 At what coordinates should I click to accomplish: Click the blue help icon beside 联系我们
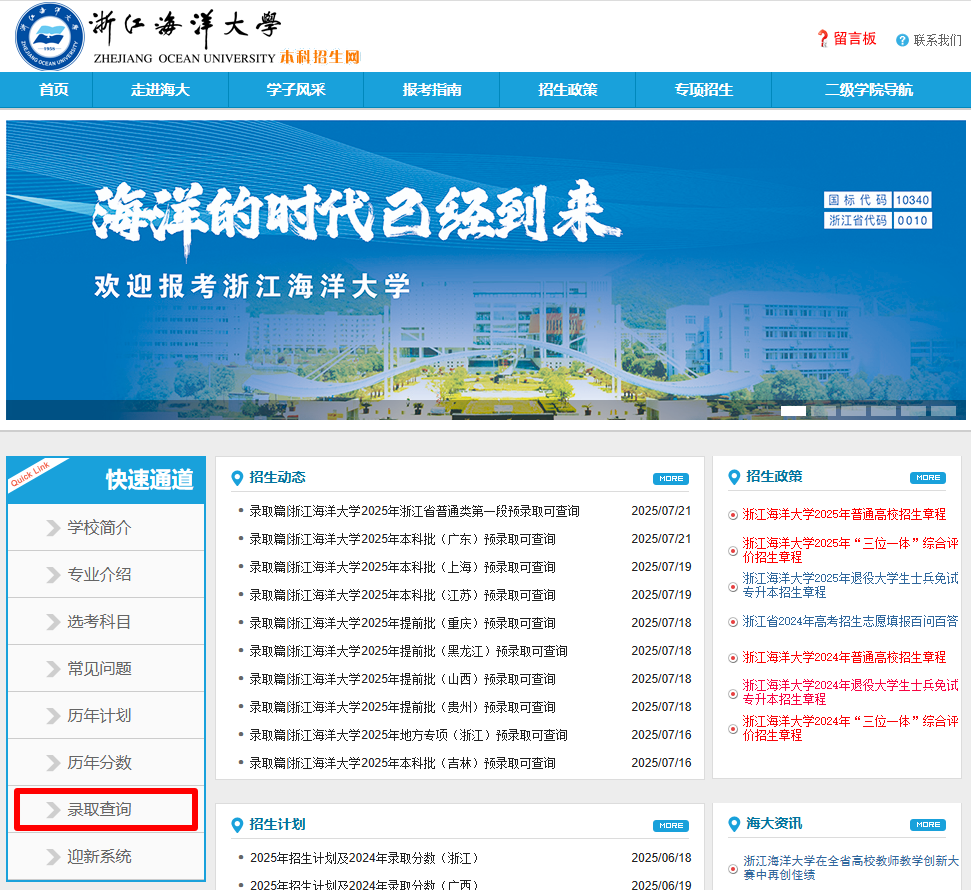pos(902,40)
